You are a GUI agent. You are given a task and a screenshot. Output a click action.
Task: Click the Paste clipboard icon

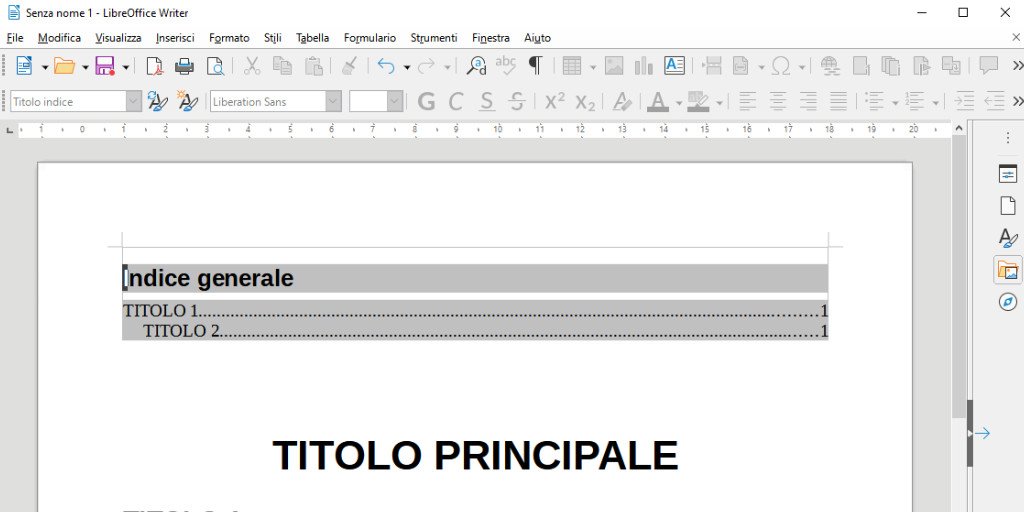[x=313, y=66]
